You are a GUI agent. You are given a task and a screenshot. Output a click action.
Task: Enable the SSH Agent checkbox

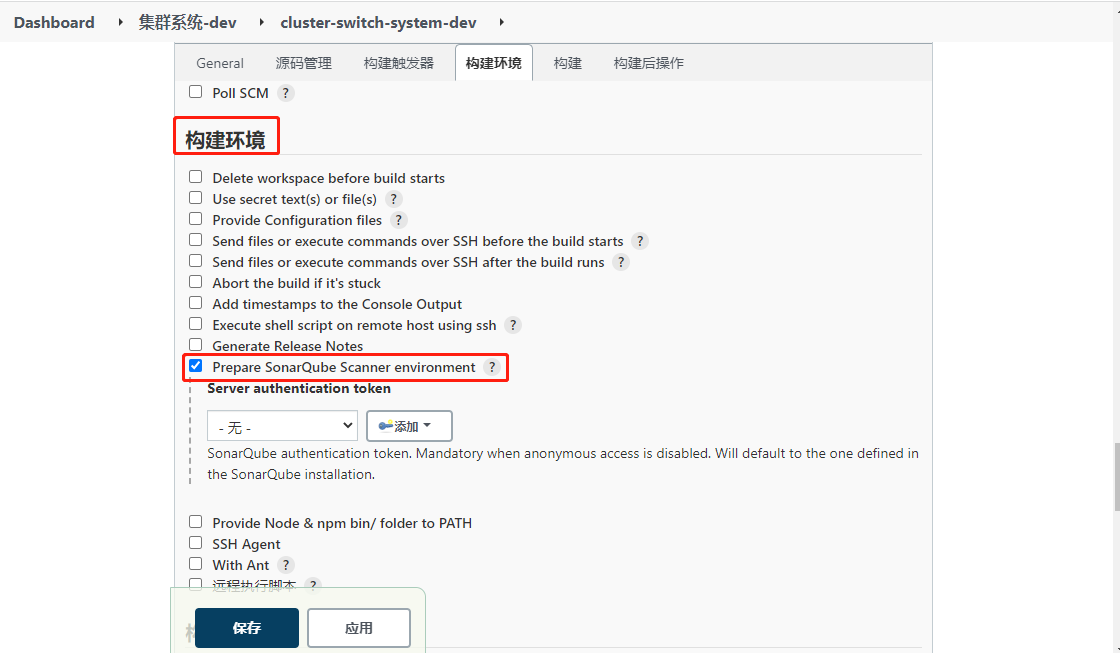click(195, 543)
